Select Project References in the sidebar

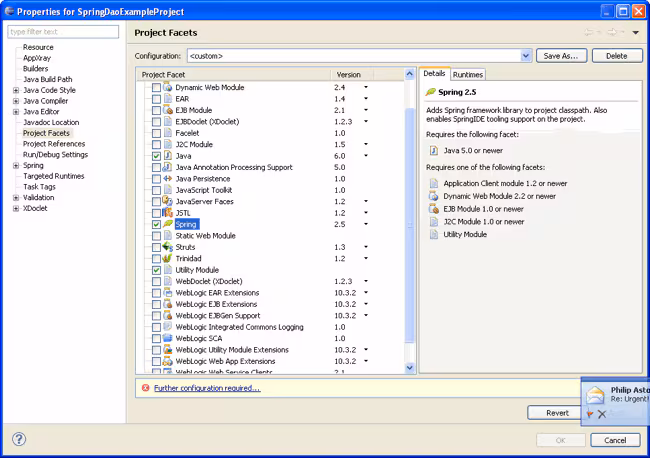(54, 144)
